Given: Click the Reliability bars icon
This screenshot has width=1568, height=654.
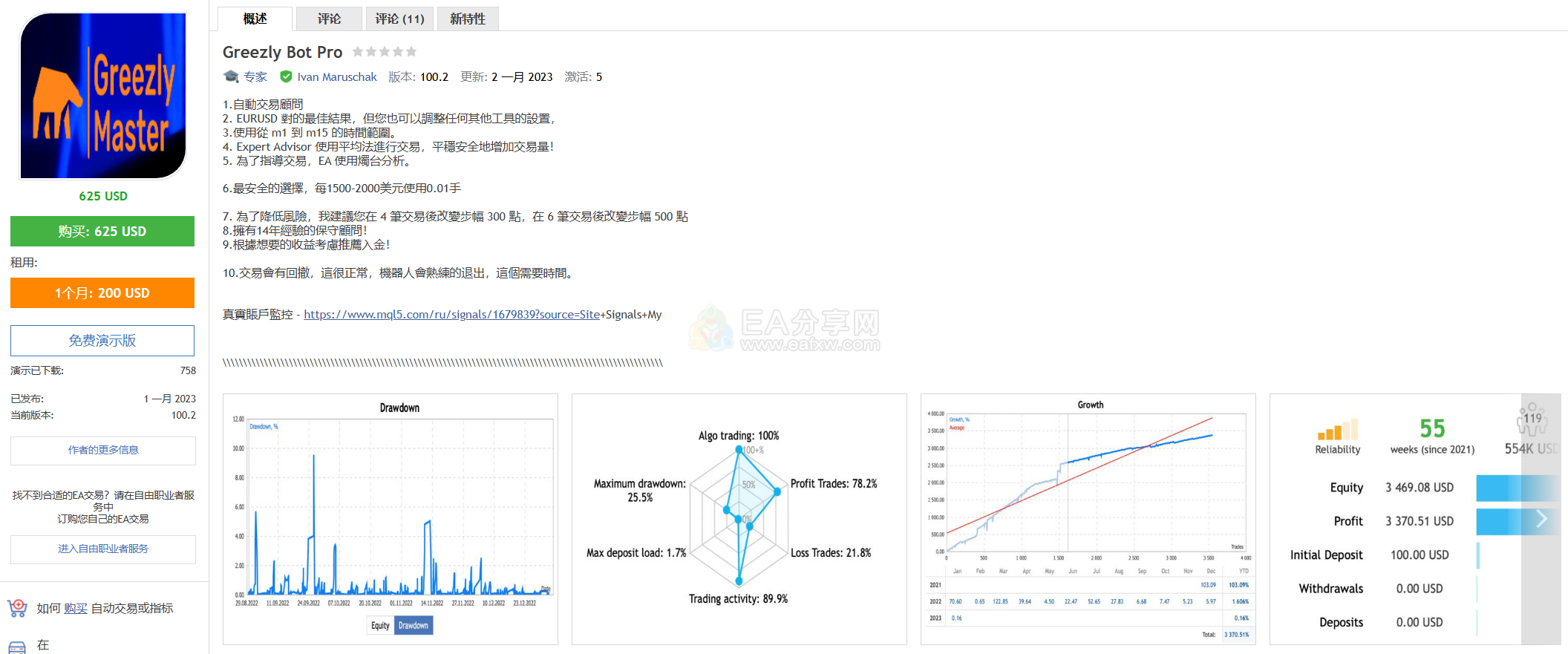Looking at the screenshot, I should [x=1337, y=430].
